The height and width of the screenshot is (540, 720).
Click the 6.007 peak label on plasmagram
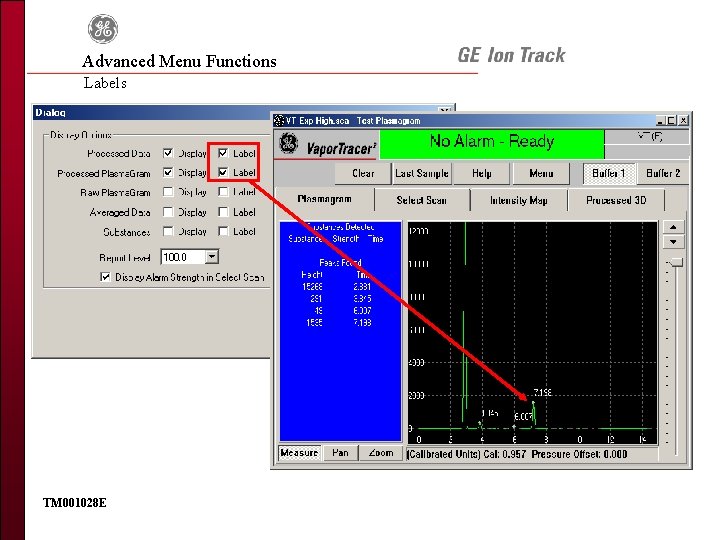click(x=523, y=416)
